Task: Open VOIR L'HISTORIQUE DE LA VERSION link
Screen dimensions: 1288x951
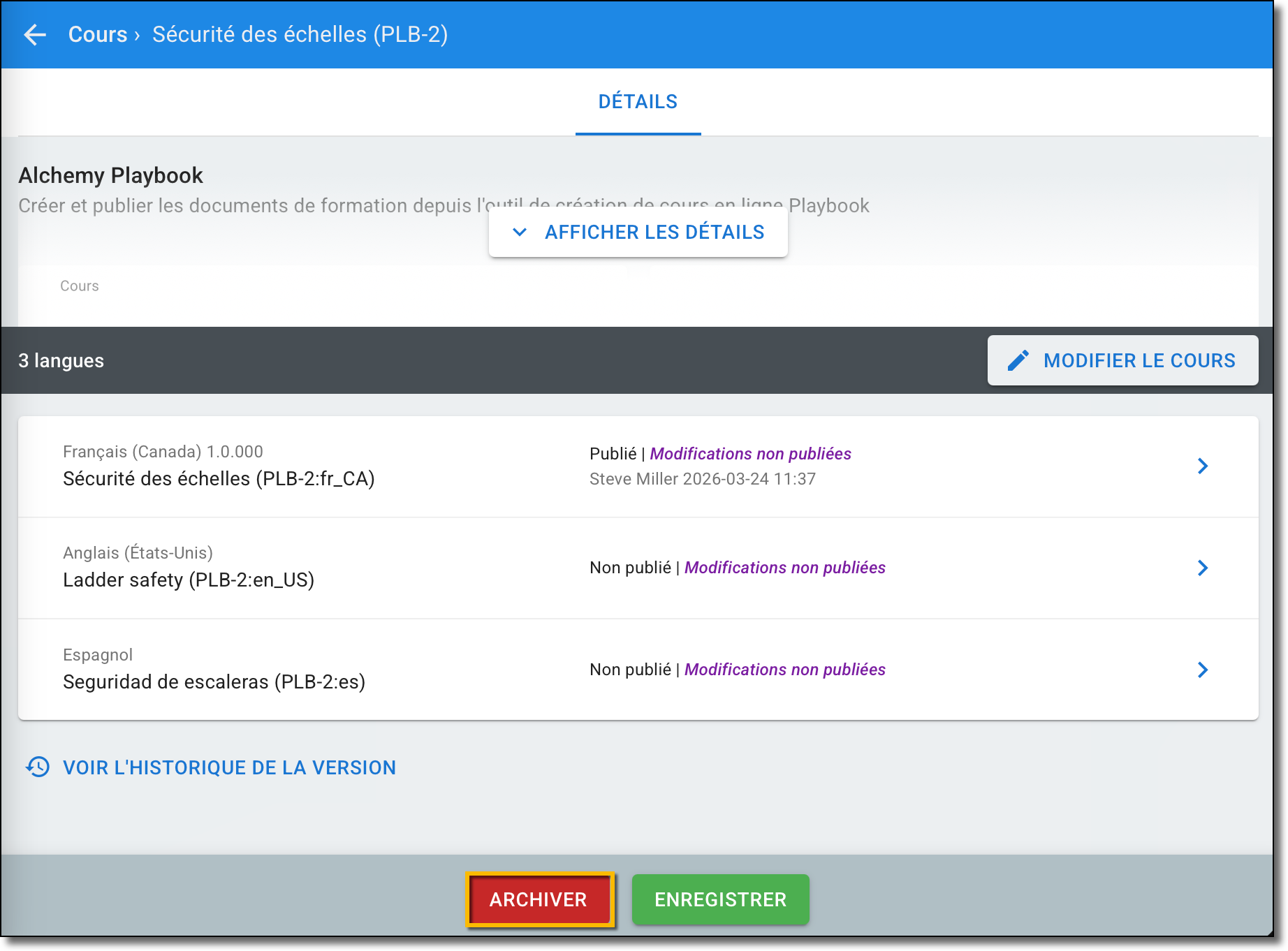Action: pyautogui.click(x=229, y=767)
